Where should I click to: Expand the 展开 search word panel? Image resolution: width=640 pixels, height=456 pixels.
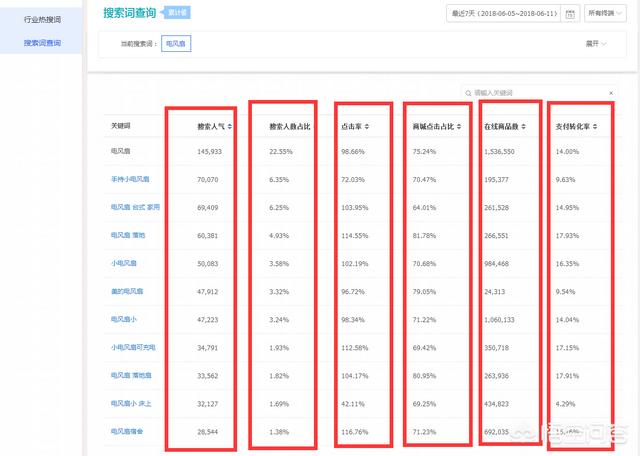click(596, 44)
